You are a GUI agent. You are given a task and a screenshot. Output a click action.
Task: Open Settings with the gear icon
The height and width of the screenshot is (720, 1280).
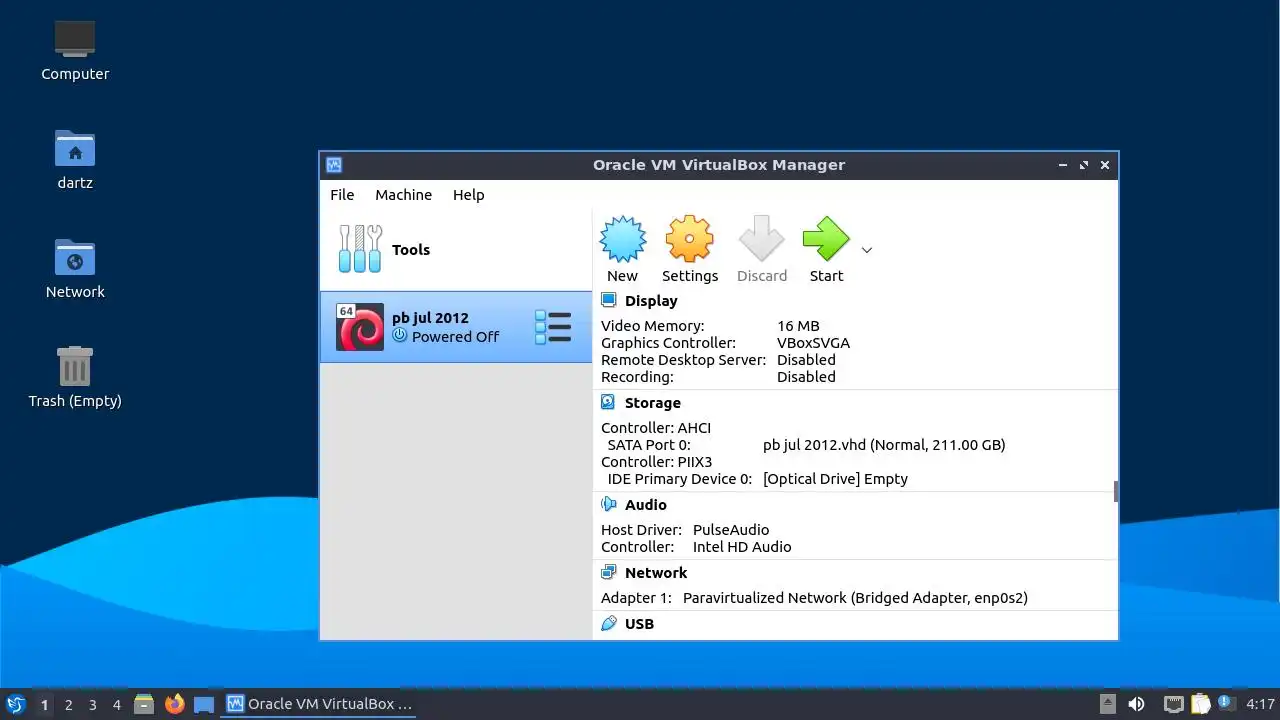coord(689,240)
